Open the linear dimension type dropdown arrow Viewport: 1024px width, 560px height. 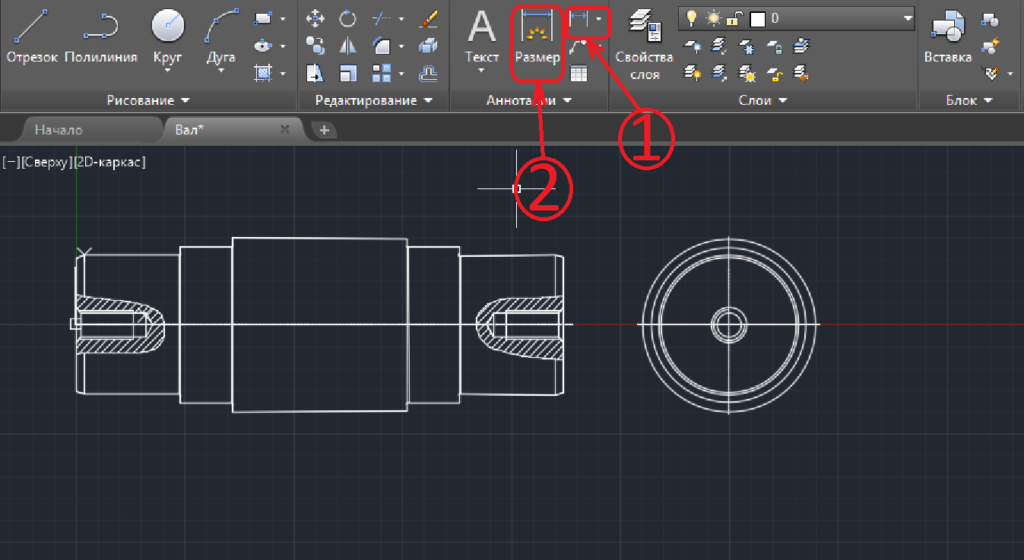(x=598, y=19)
